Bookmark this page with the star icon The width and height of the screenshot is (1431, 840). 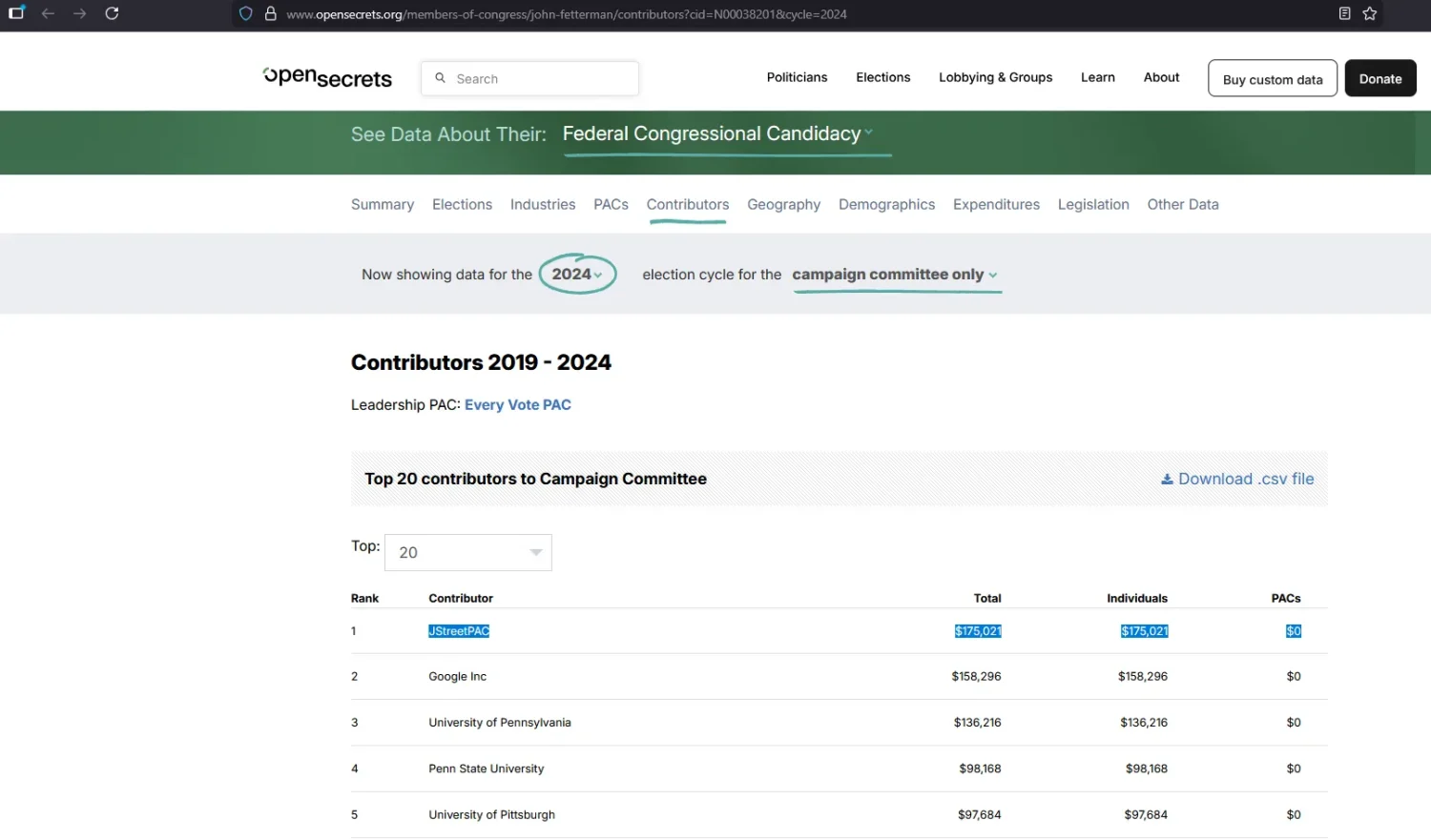pos(1370,13)
